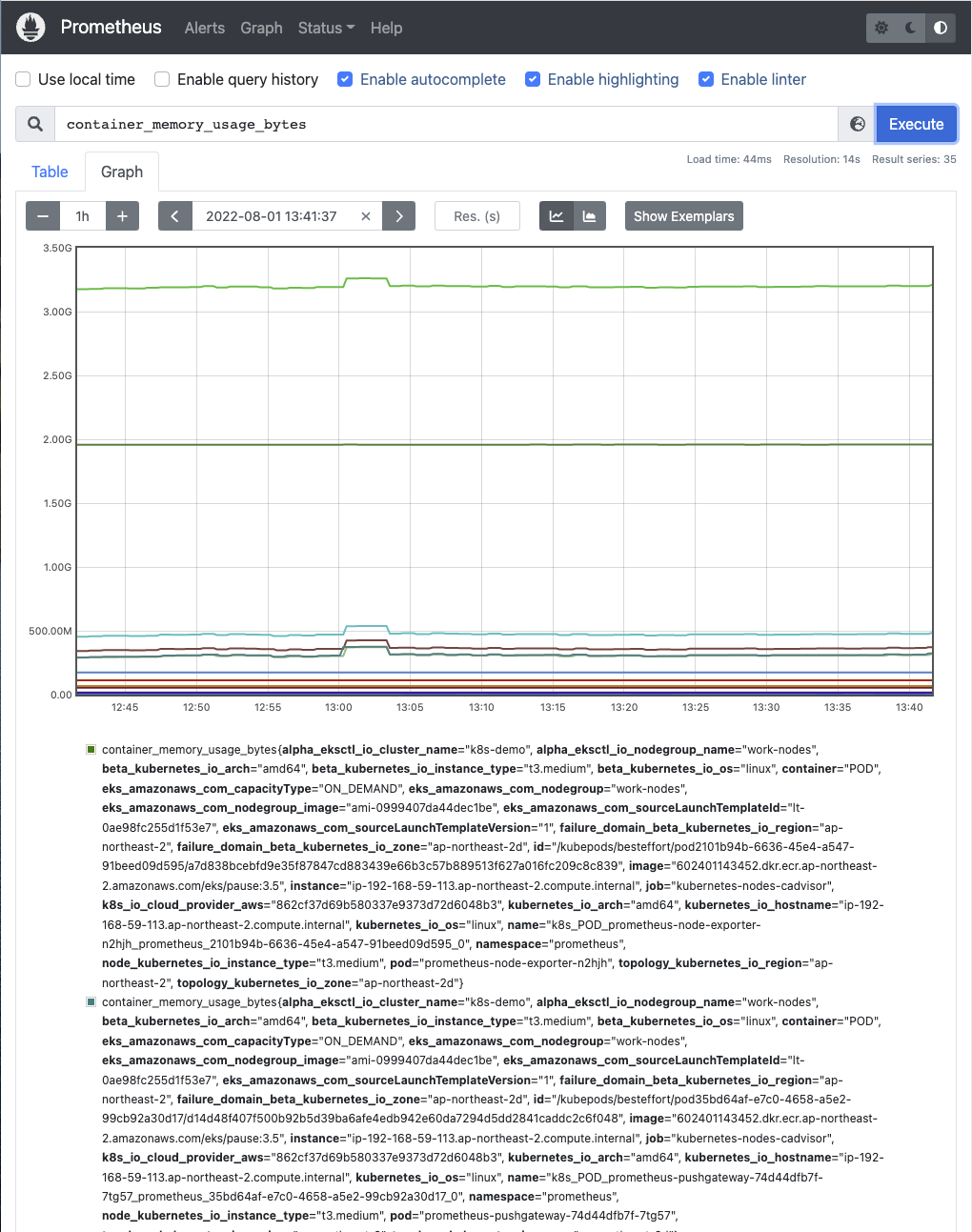Toggle node-exporter series green legend swatch
The width and height of the screenshot is (972, 1232).
[91, 750]
